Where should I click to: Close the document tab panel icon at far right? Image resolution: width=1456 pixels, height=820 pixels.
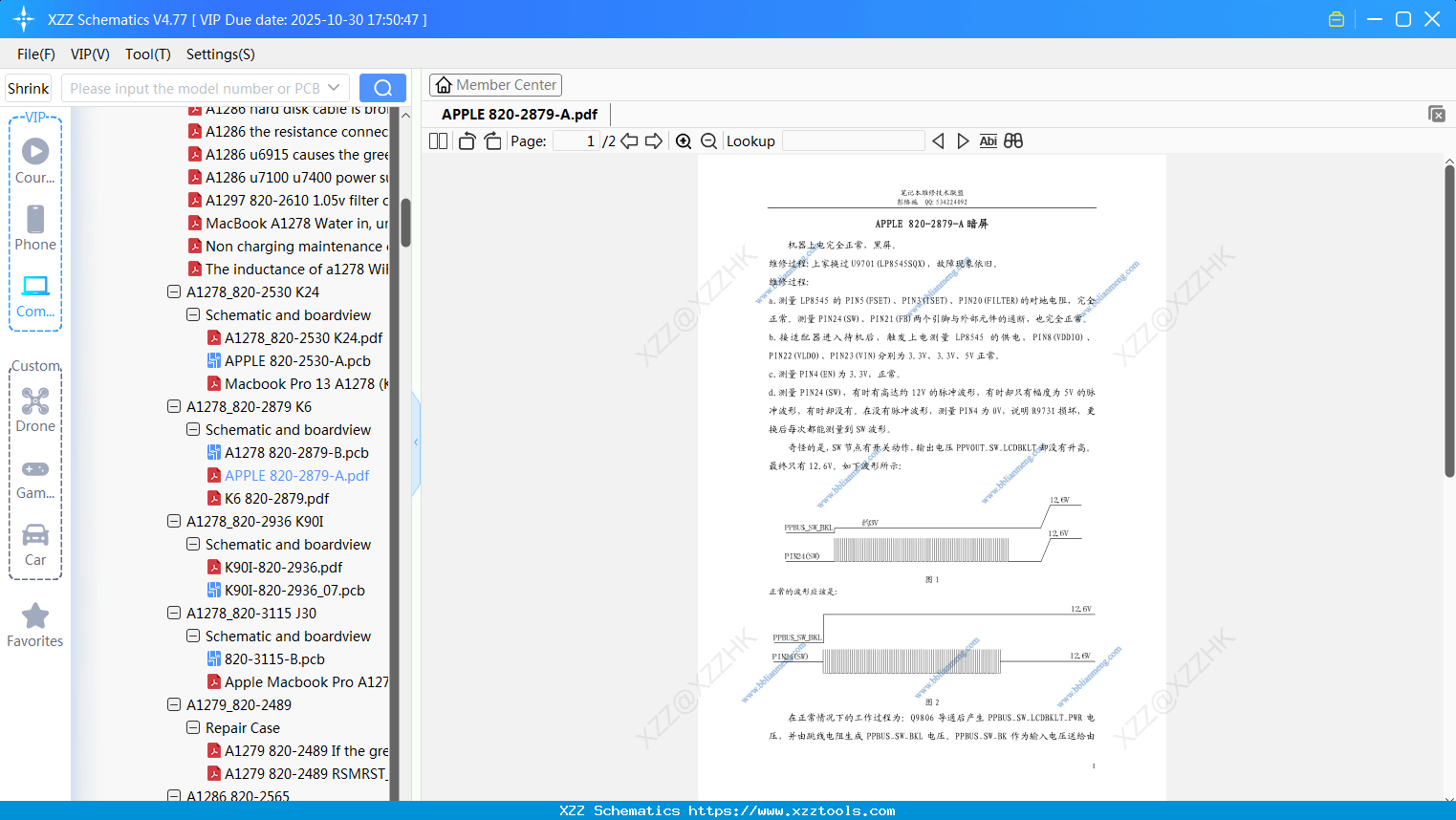(x=1437, y=114)
